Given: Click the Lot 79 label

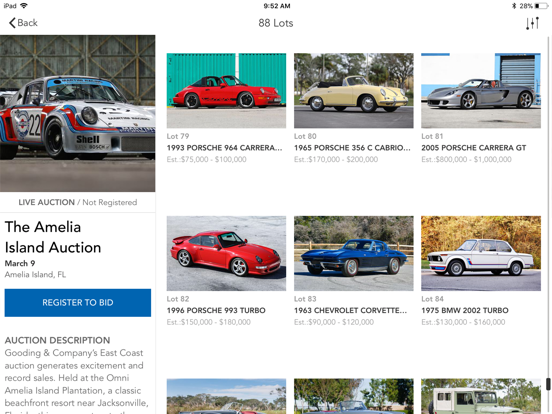Looking at the screenshot, I should (178, 136).
